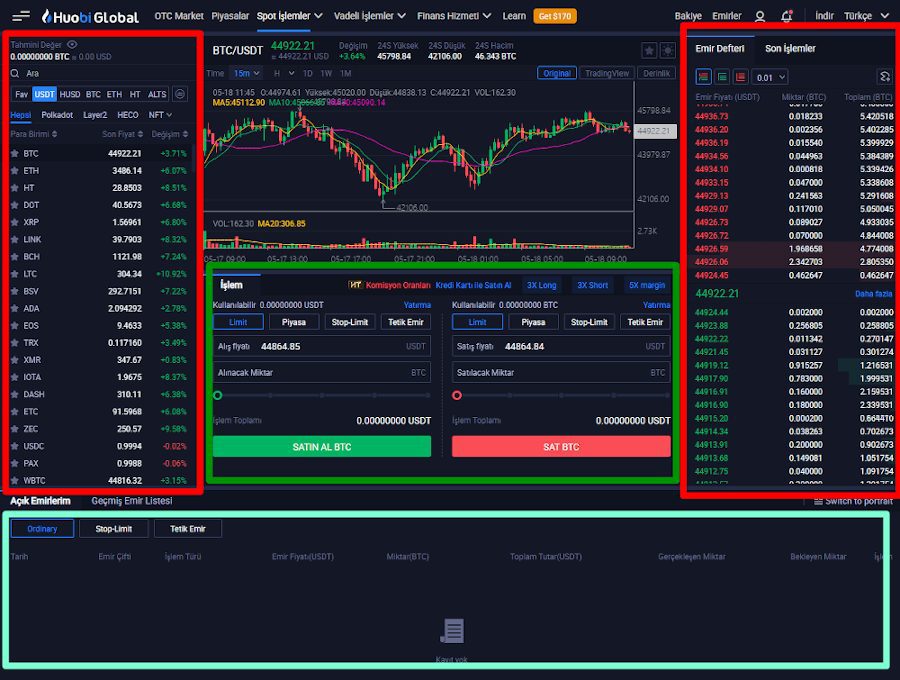Viewport: 900px width, 680px height.
Task: Click the Alınacak Miktar input field
Action: [x=321, y=372]
